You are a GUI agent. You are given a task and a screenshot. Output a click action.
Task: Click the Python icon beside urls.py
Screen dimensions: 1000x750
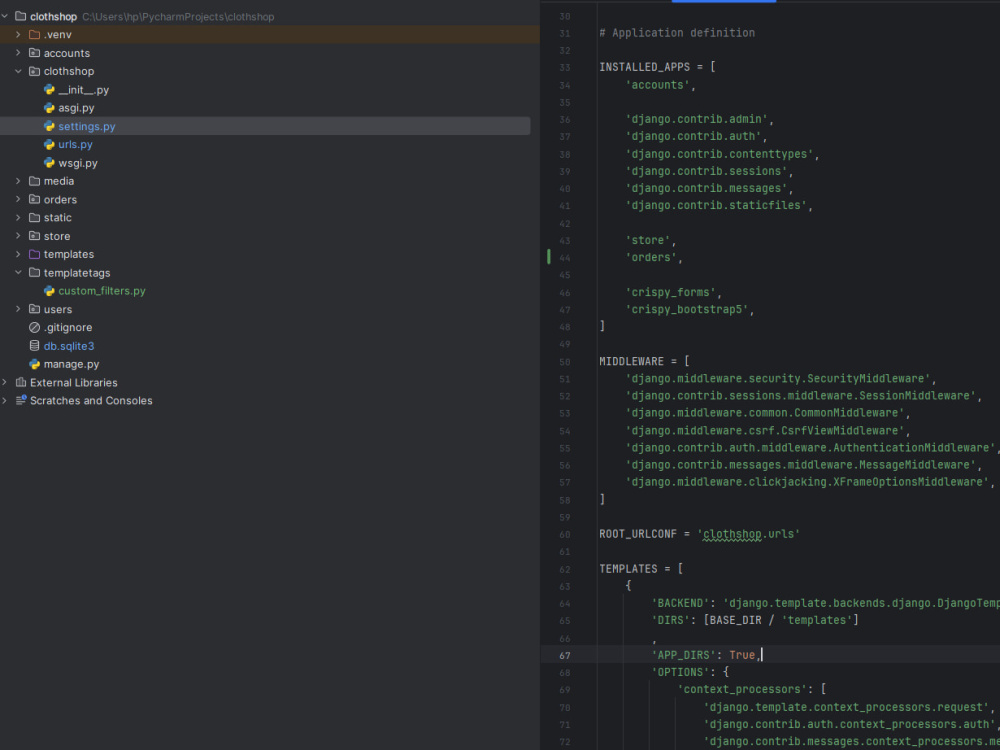coord(49,145)
